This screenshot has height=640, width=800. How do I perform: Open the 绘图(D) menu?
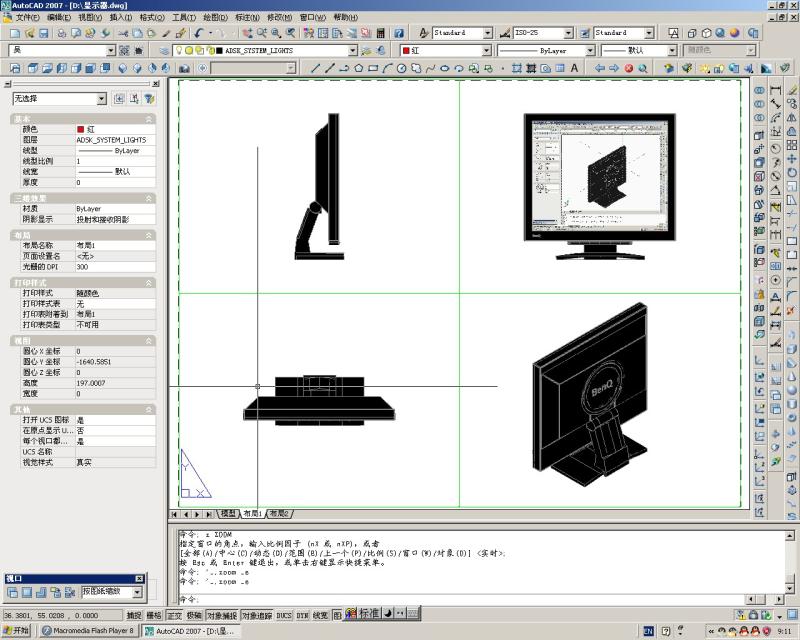tap(215, 17)
